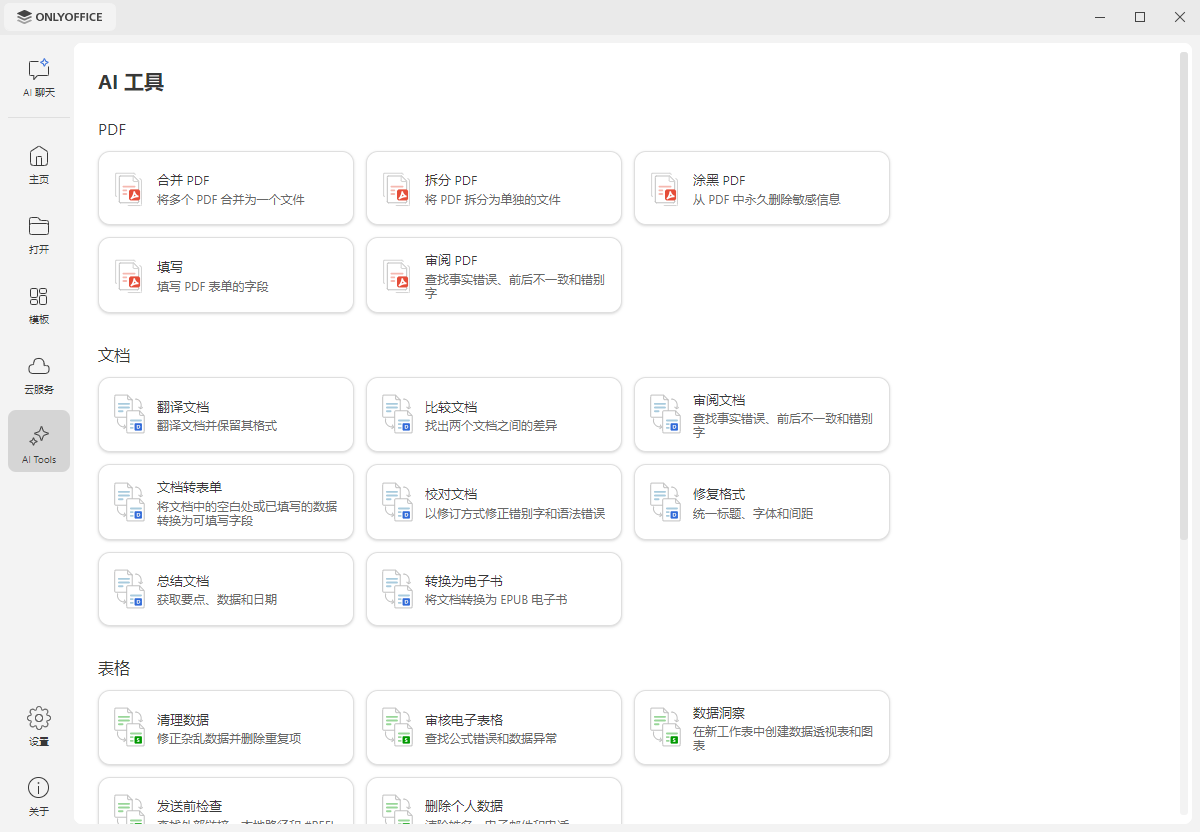The height and width of the screenshot is (832, 1200).
Task: Open 设置 settings from the sidebar
Action: pyautogui.click(x=39, y=727)
